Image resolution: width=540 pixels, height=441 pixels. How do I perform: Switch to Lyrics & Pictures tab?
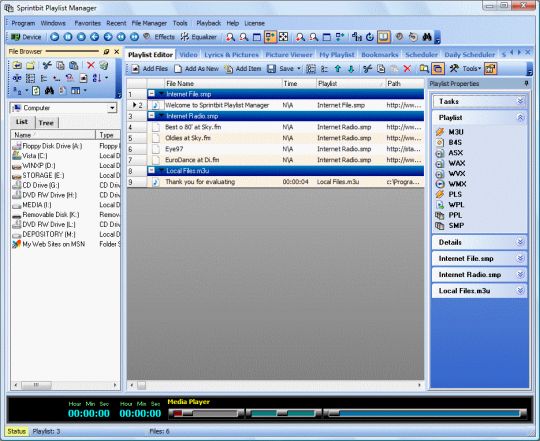click(231, 55)
